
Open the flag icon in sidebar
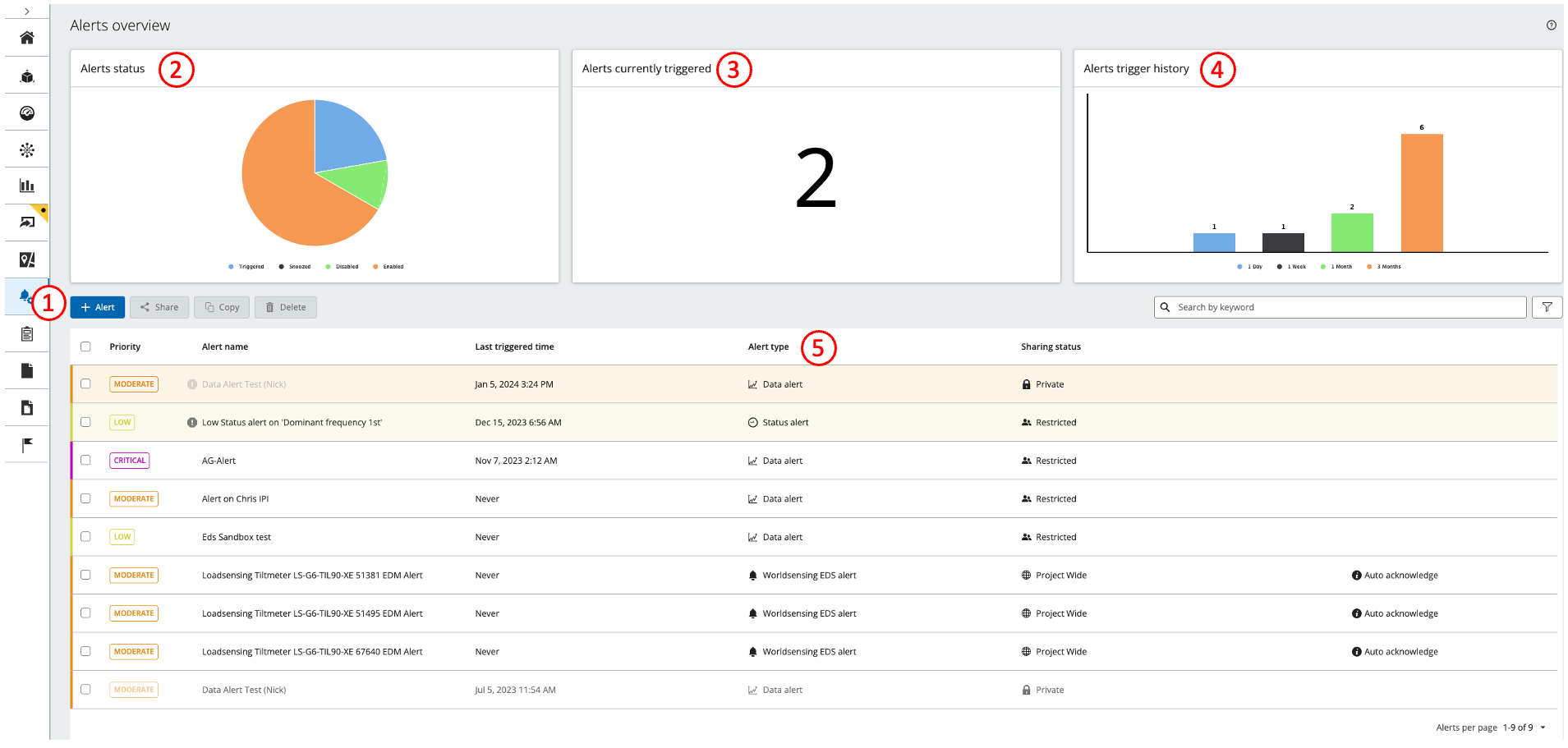(x=27, y=445)
